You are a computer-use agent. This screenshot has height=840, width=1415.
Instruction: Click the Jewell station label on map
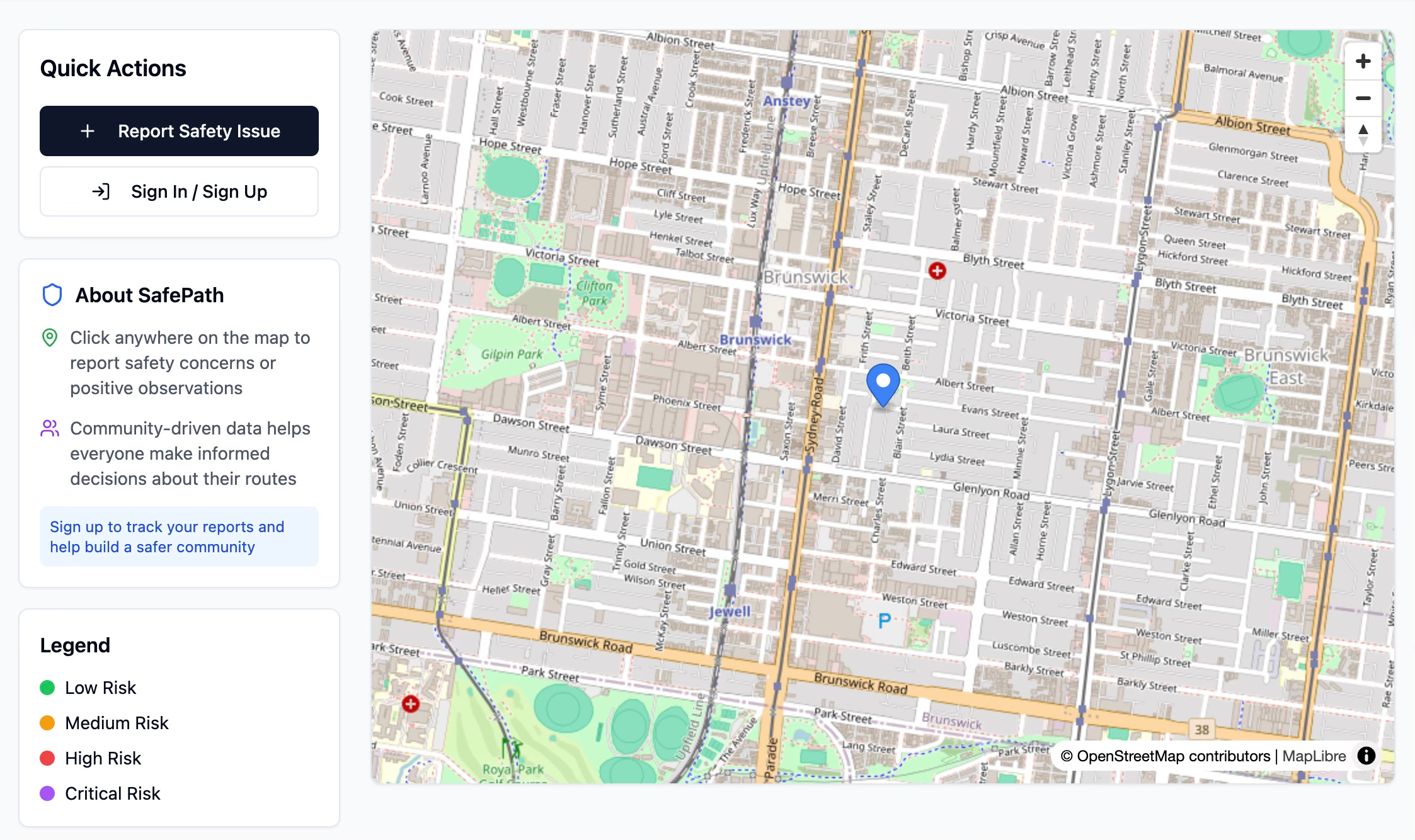pyautogui.click(x=730, y=611)
